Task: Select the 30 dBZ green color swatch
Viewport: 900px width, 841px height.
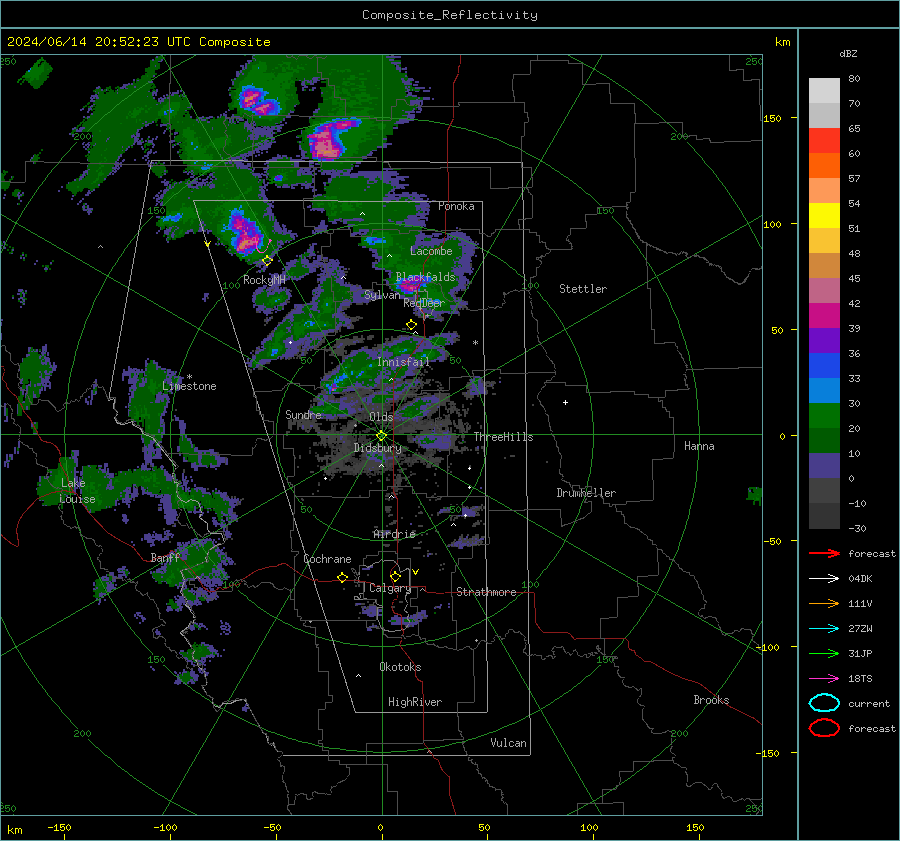Action: [x=824, y=415]
